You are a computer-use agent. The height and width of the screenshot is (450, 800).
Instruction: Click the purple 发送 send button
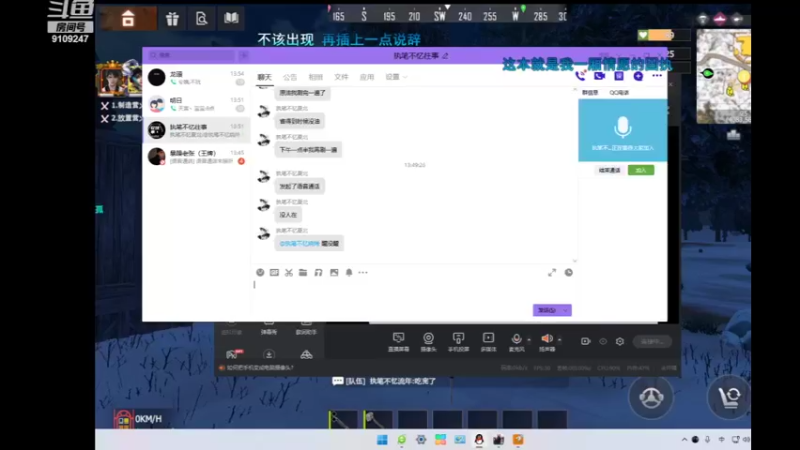(546, 310)
